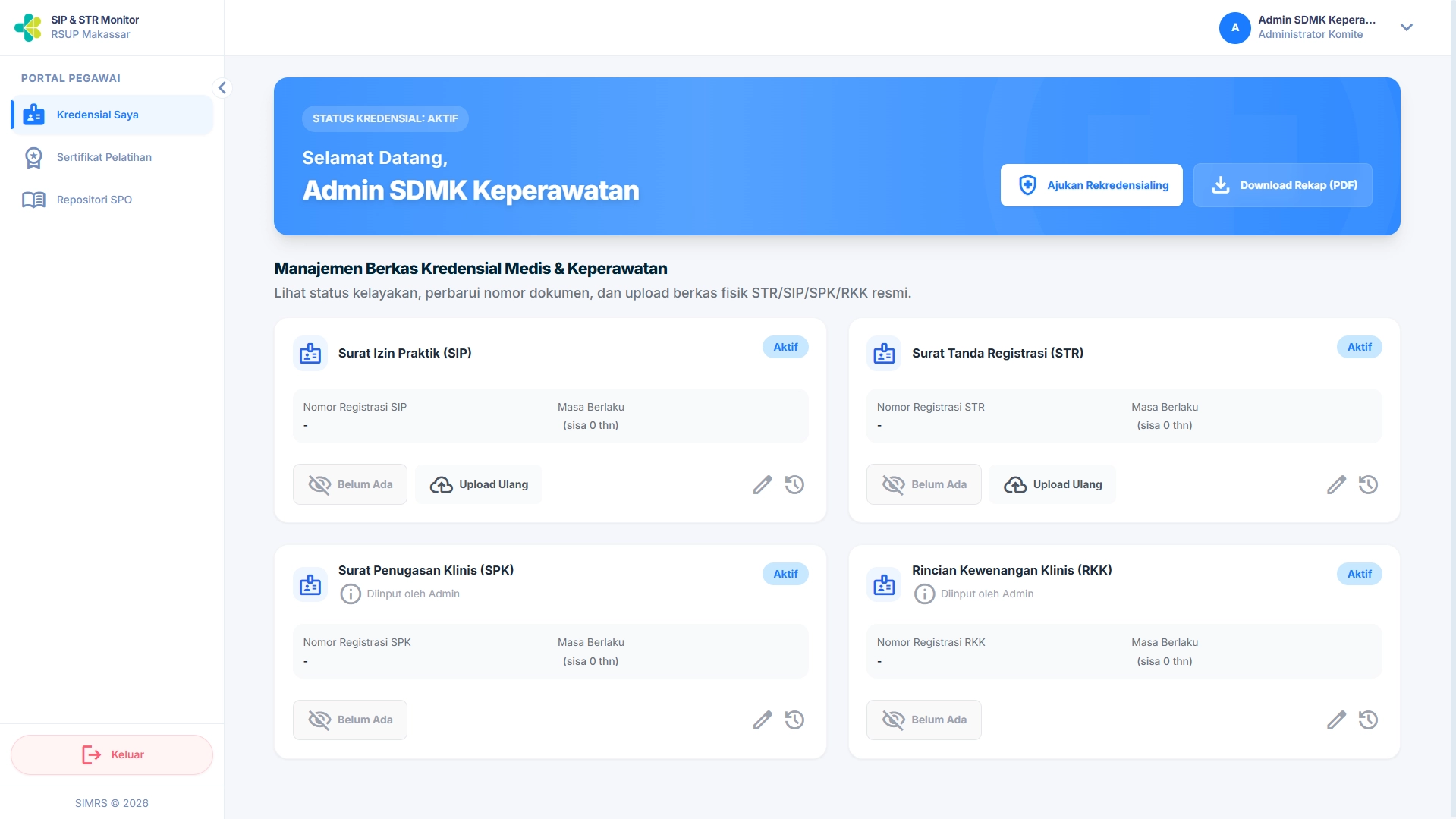Click the PORTAL PEGAWAI sidebar heading
Viewport: 1456px width, 819px height.
[71, 78]
